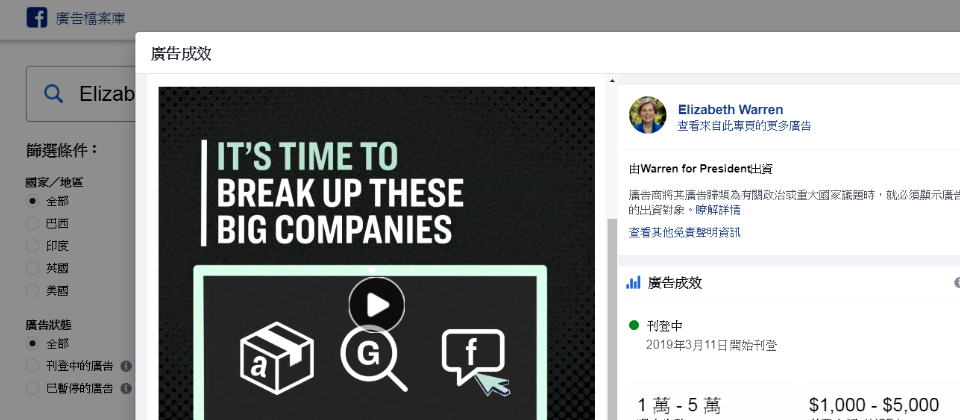This screenshot has height=420, width=960.
Task: Select the 英國 radio button
Action: (32, 268)
